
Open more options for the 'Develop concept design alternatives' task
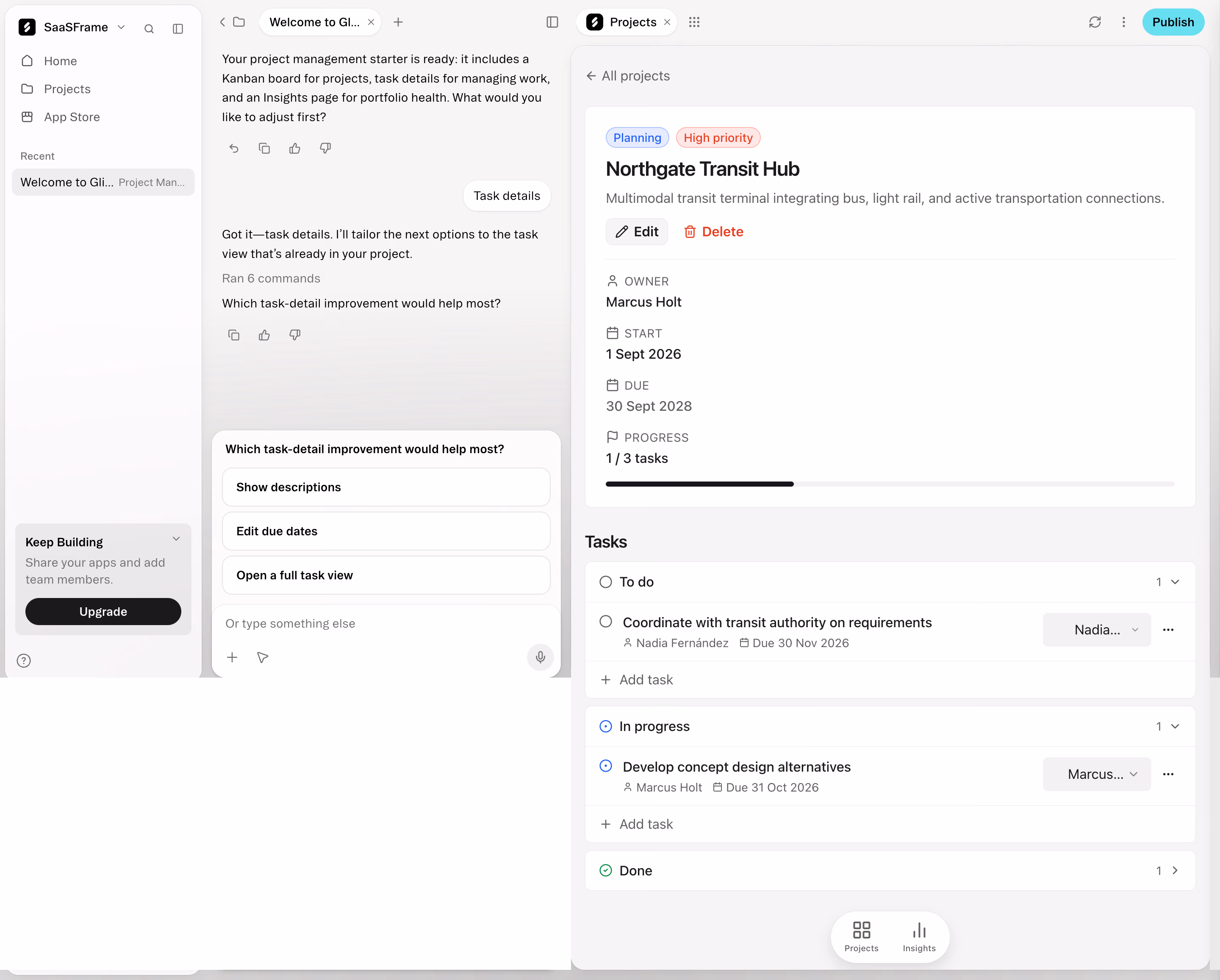tap(1168, 774)
